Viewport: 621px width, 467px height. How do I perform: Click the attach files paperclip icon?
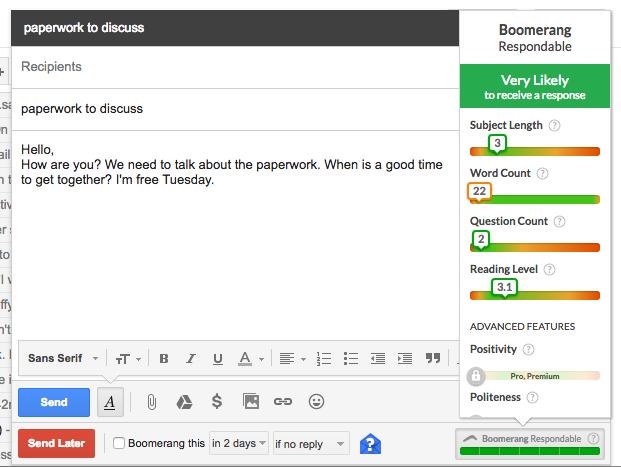152,402
